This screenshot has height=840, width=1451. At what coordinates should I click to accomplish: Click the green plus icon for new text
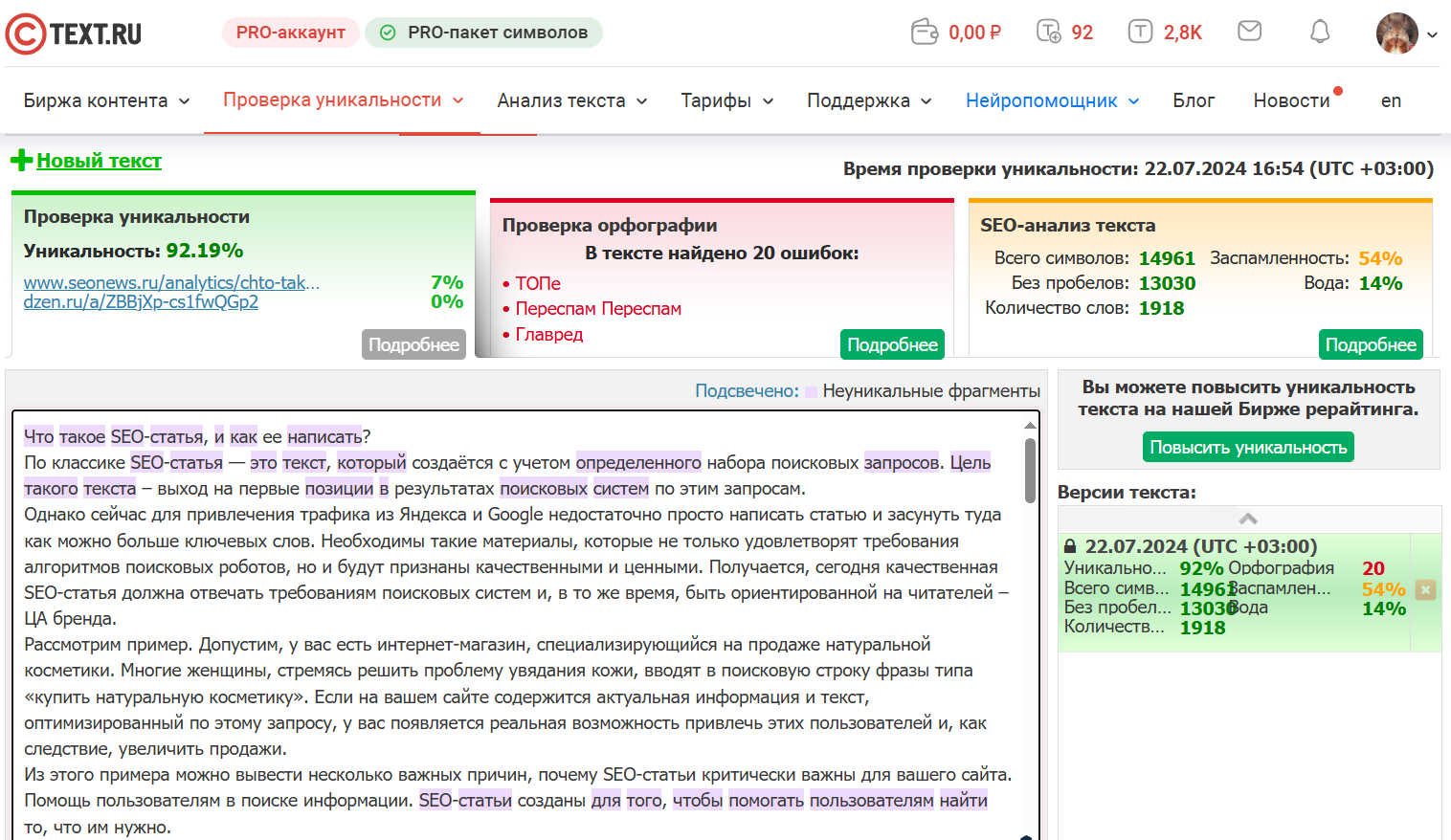pyautogui.click(x=21, y=161)
